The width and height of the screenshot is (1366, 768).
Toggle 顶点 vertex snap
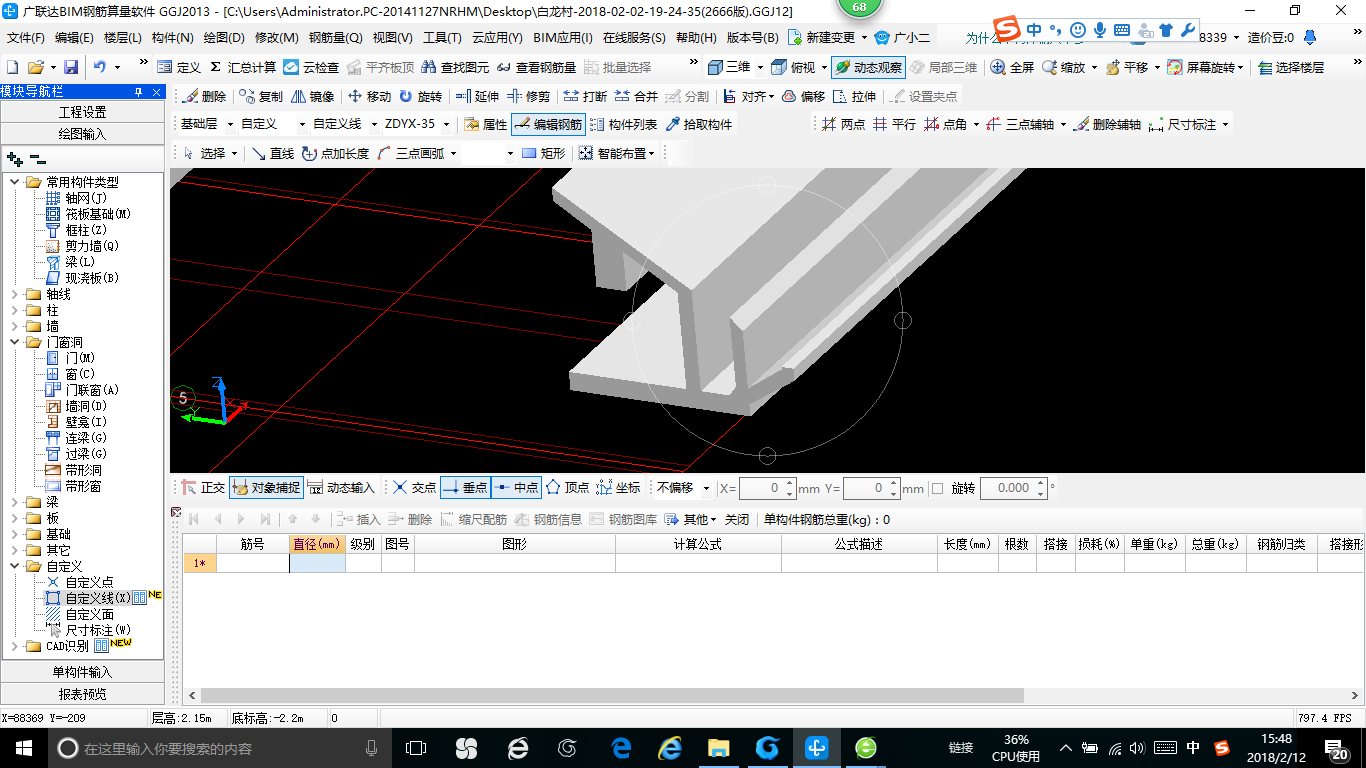click(567, 487)
